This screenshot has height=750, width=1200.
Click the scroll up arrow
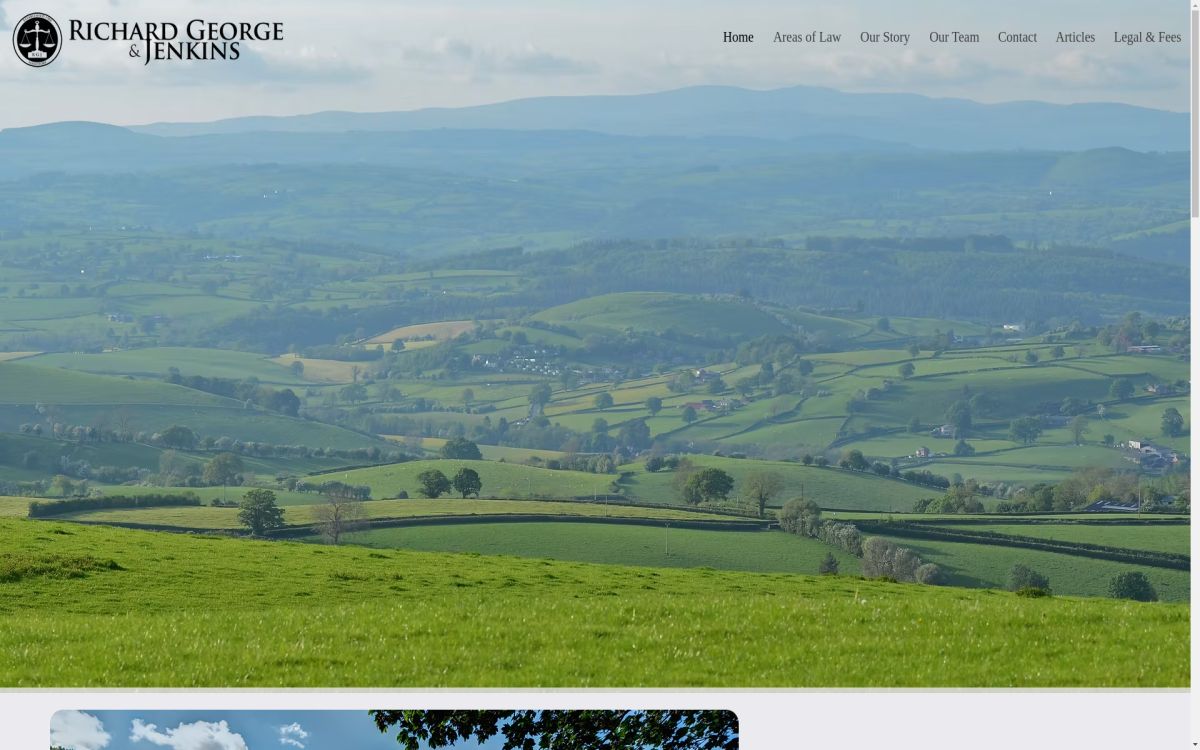1195,8
